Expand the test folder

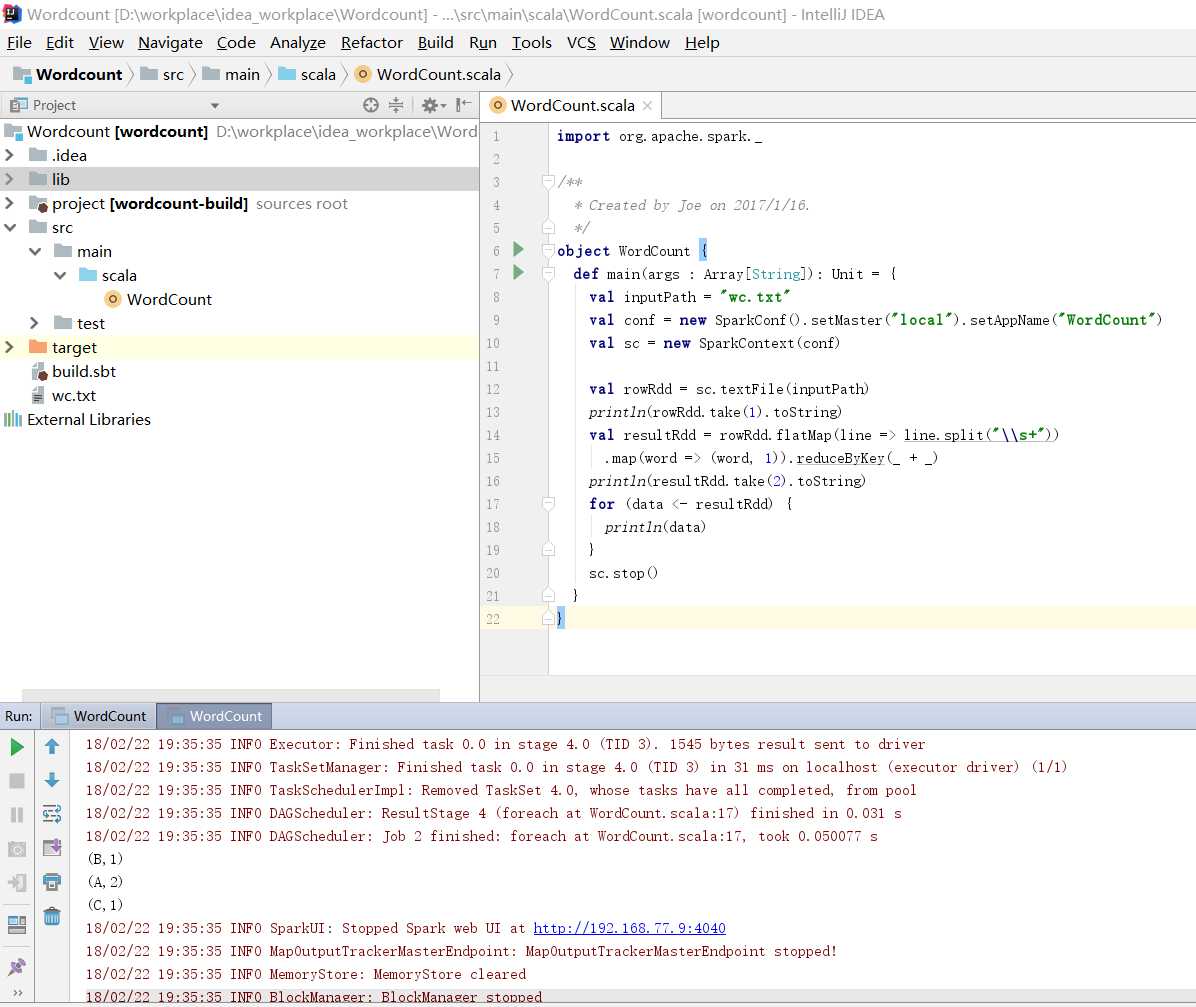click(x=34, y=323)
